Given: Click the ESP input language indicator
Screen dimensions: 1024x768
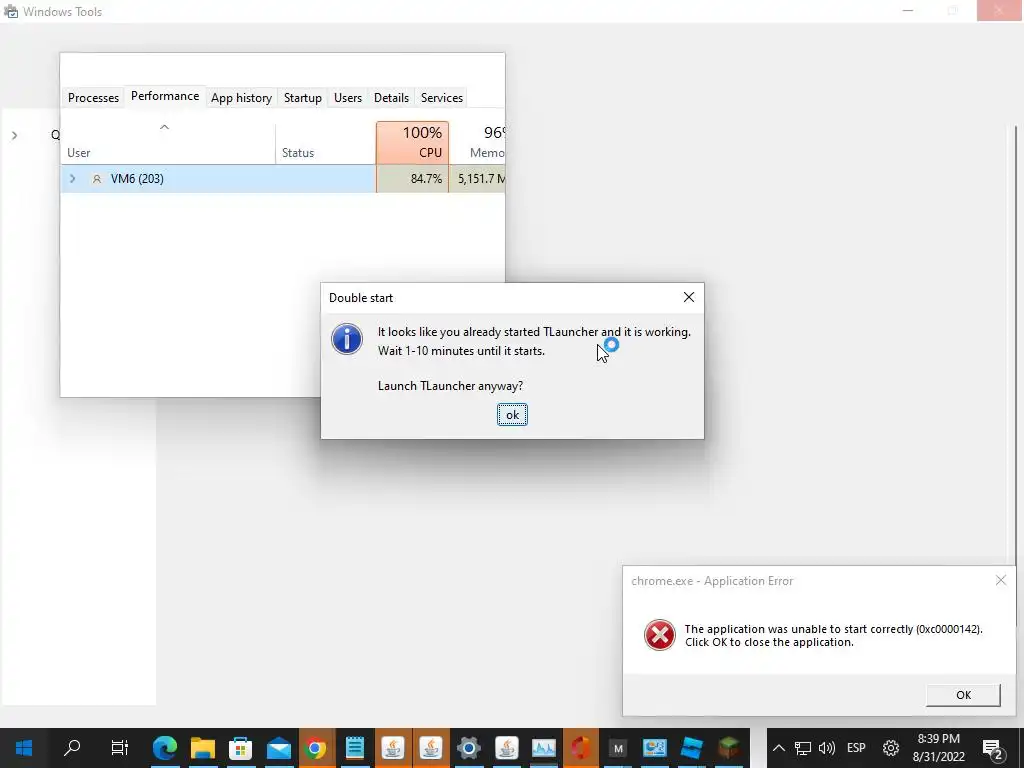Looking at the screenshot, I should click(x=856, y=748).
